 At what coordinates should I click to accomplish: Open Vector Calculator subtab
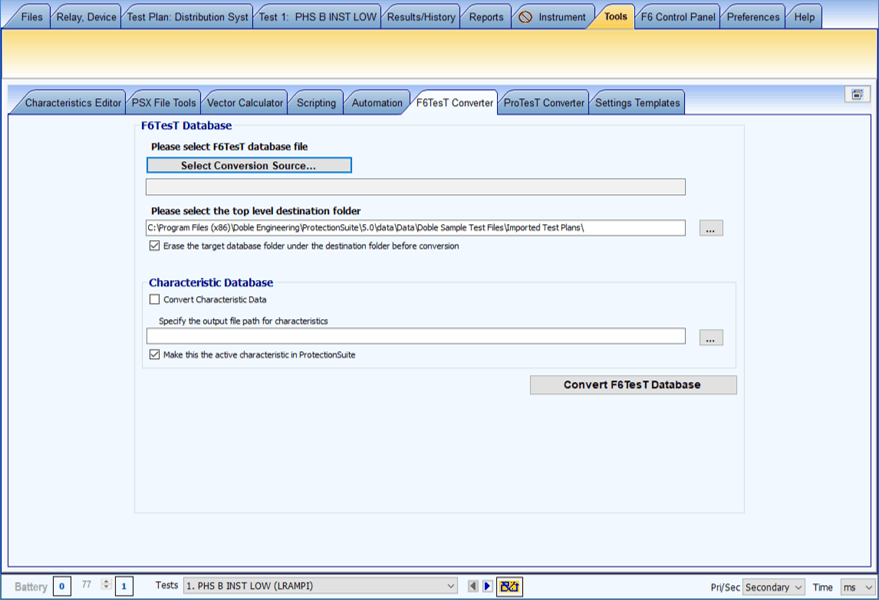tap(245, 103)
